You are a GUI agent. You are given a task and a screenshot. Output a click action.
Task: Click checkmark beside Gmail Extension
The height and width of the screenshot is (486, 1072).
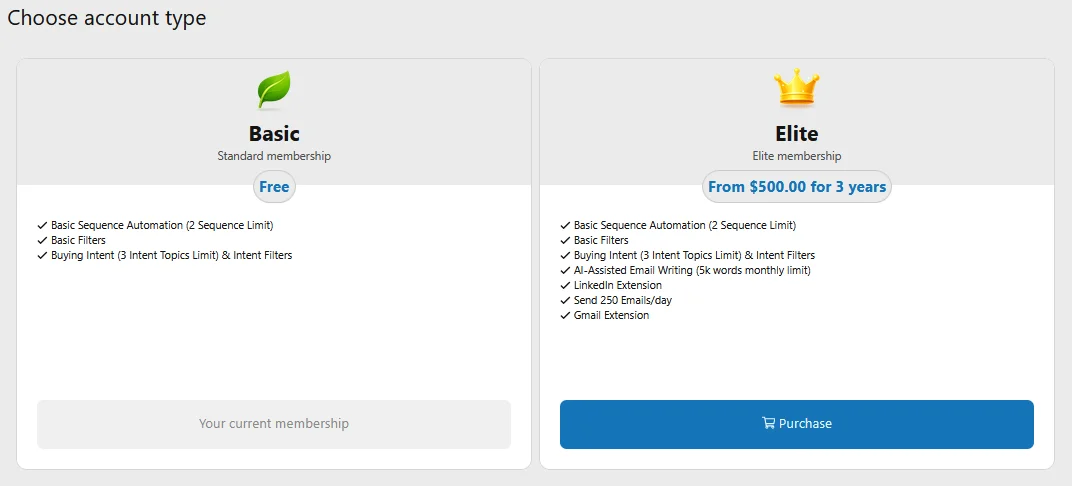click(x=565, y=316)
